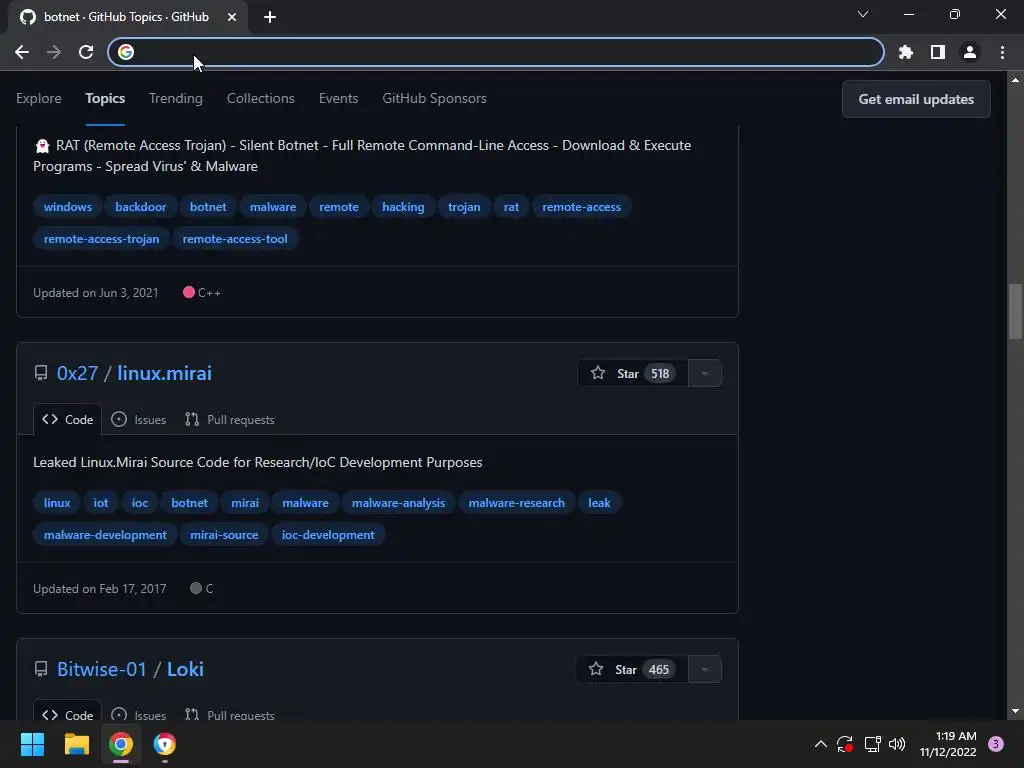Open the tab search chevron
The height and width of the screenshot is (768, 1024).
tap(863, 14)
